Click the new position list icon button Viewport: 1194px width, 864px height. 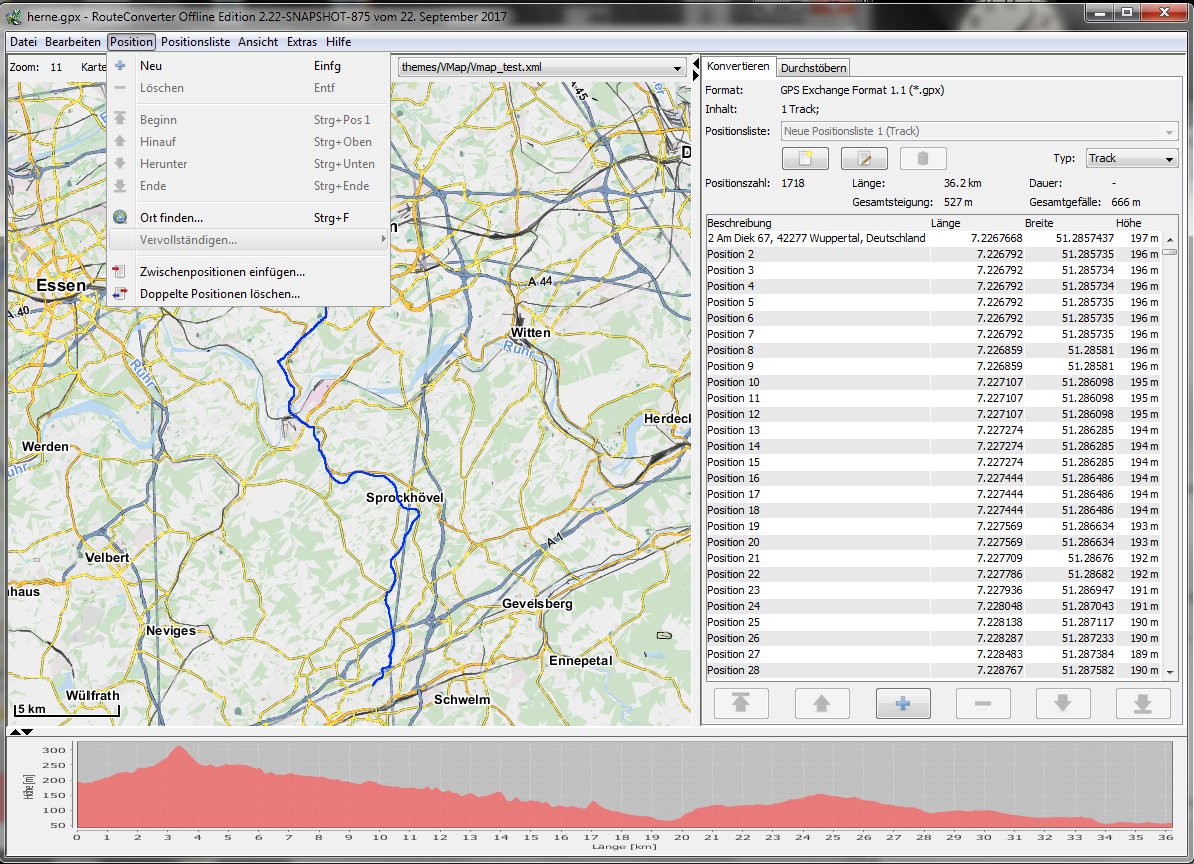[x=806, y=158]
